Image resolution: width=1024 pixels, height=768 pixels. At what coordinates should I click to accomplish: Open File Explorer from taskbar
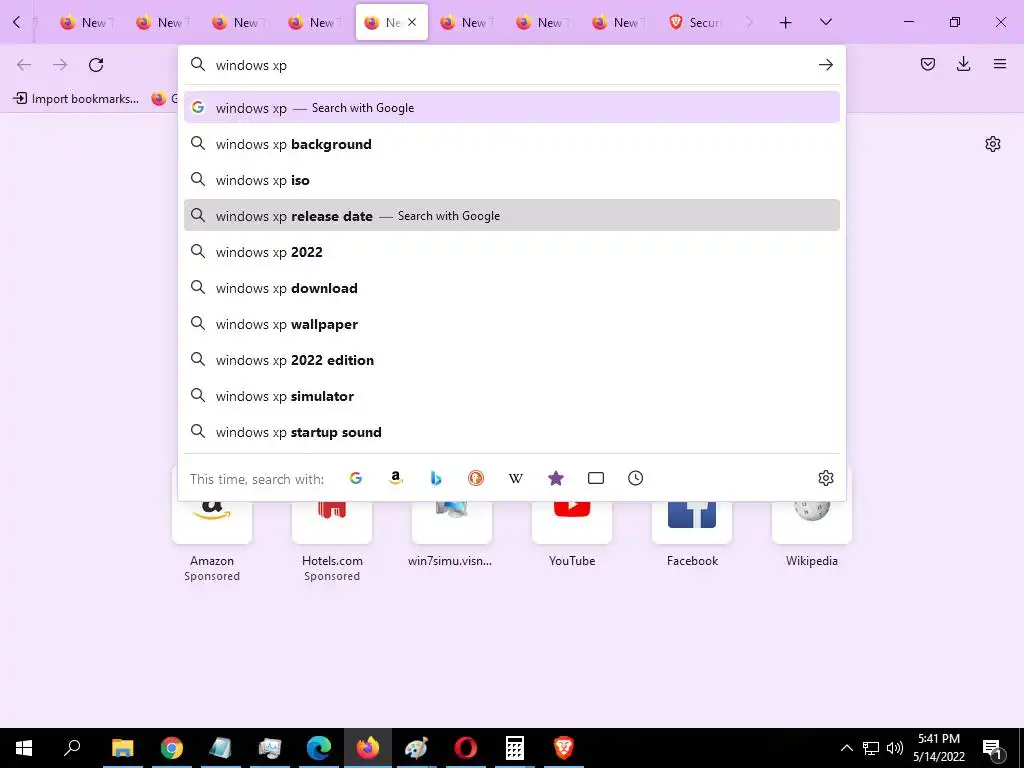coord(122,748)
